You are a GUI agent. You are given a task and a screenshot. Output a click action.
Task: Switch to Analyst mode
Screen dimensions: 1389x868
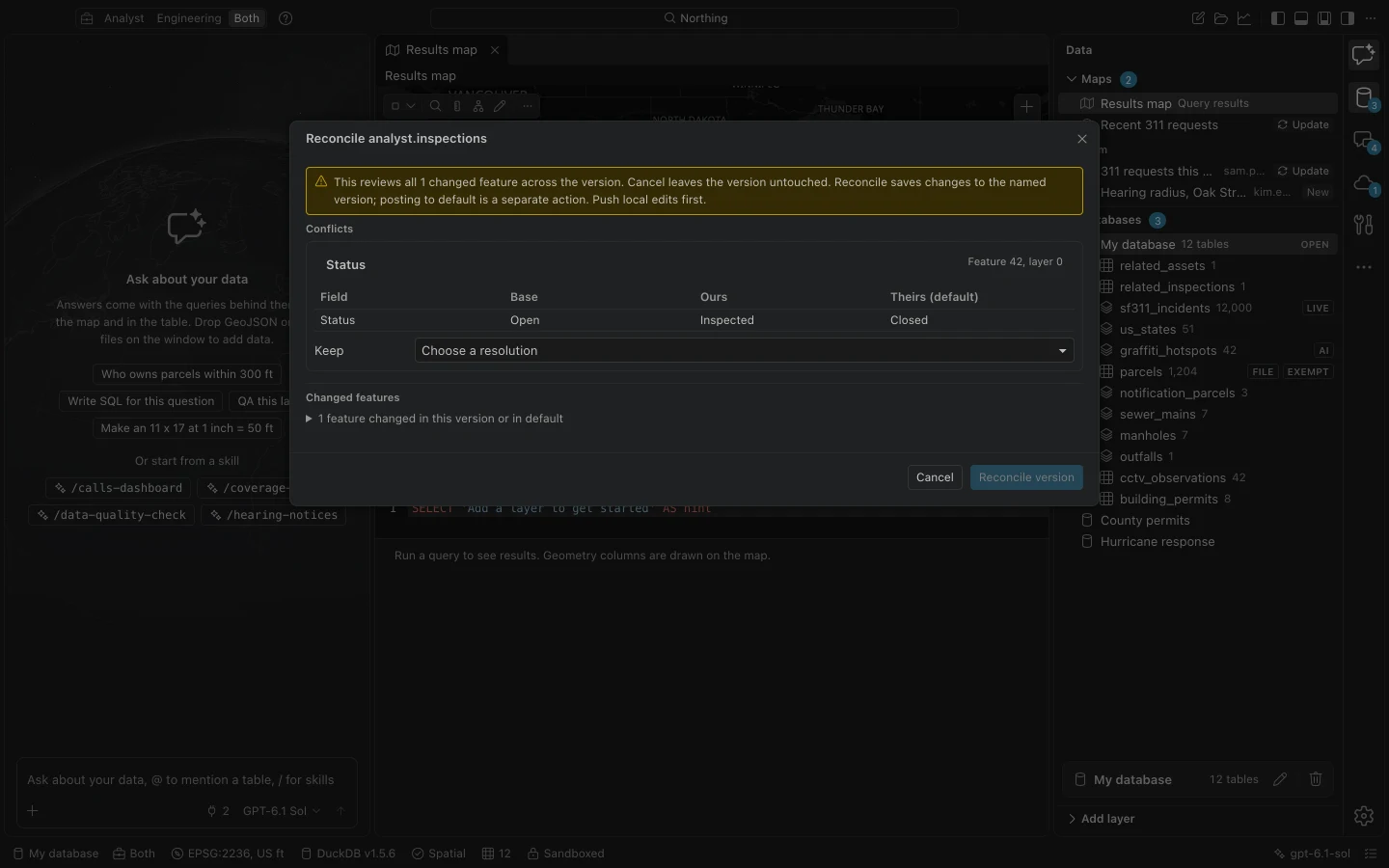tap(123, 18)
